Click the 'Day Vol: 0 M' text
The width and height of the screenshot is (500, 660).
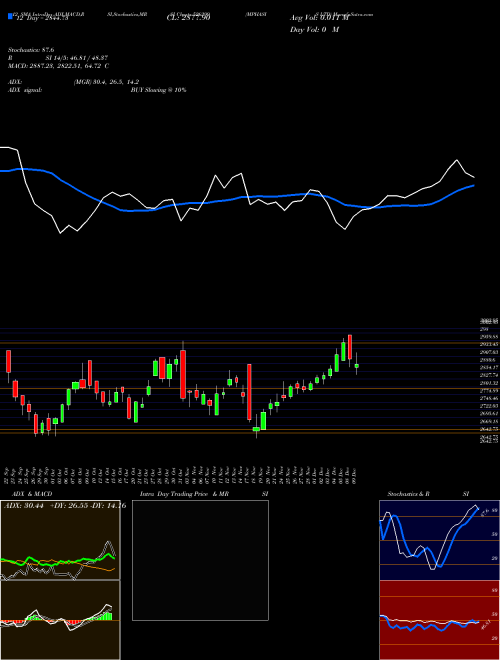click(314, 30)
